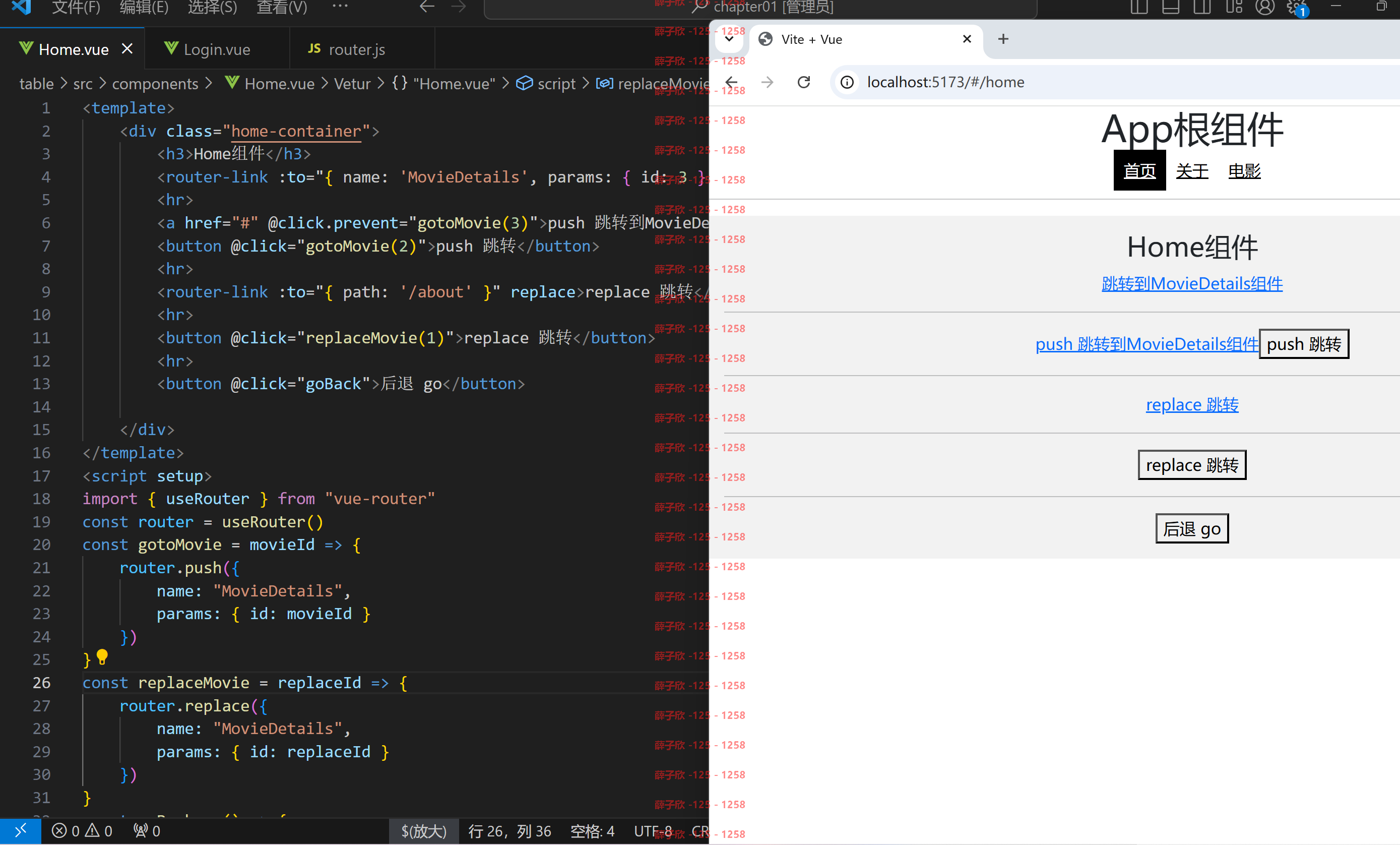
Task: Open the 编辑(E) menu
Action: 144,8
